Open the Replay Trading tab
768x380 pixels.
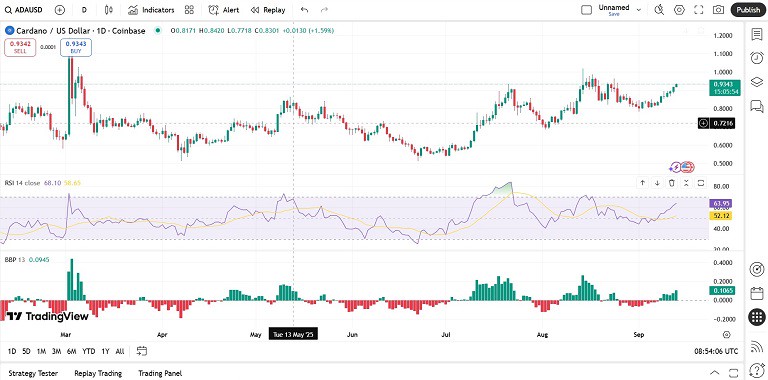click(x=98, y=373)
